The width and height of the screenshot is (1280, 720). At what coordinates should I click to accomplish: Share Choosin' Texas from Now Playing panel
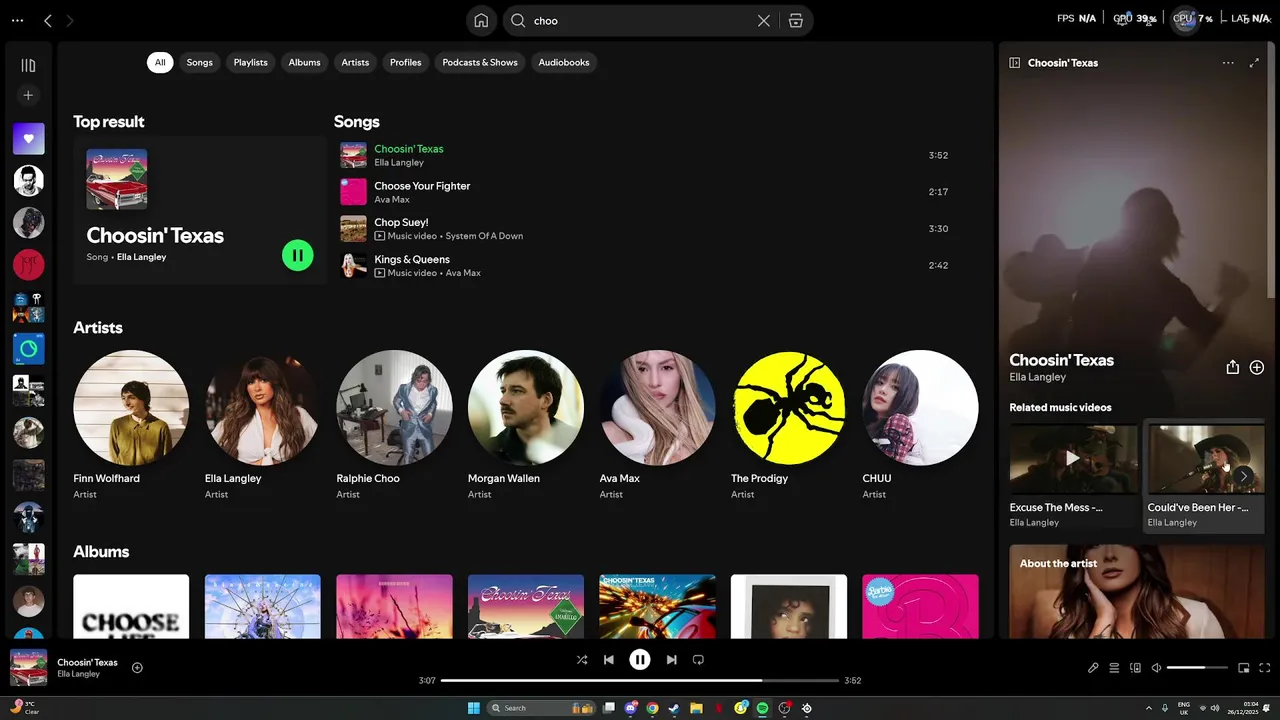[1233, 367]
